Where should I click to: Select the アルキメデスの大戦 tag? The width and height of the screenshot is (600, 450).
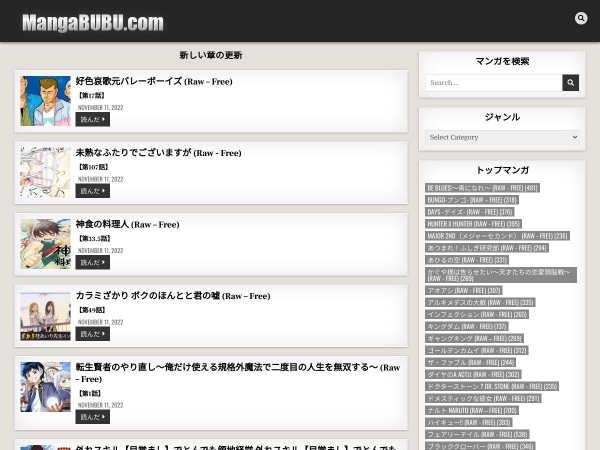click(480, 302)
